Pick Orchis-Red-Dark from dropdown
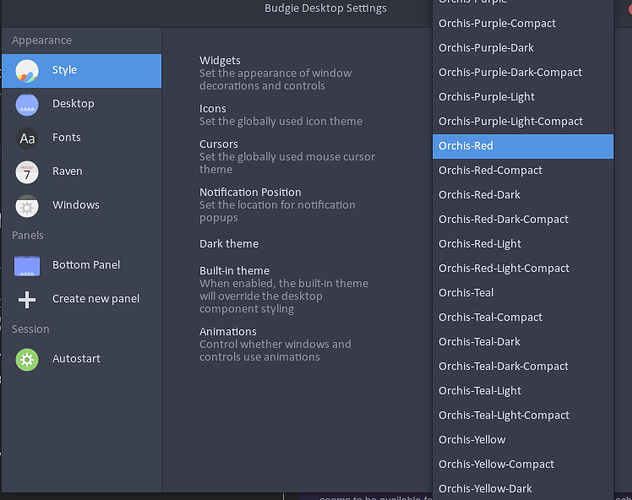632x500 pixels. 523,195
